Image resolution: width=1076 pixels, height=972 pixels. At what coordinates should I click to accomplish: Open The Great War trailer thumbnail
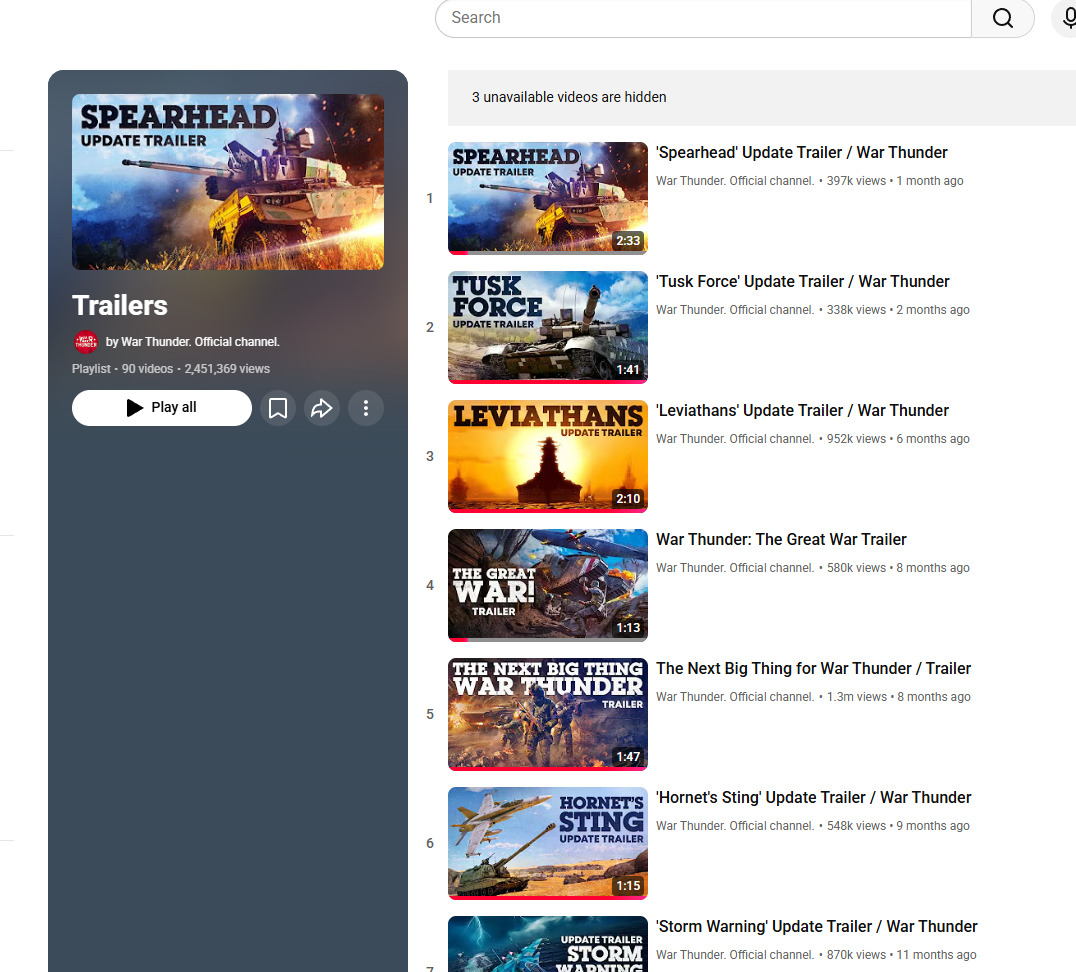pos(547,585)
